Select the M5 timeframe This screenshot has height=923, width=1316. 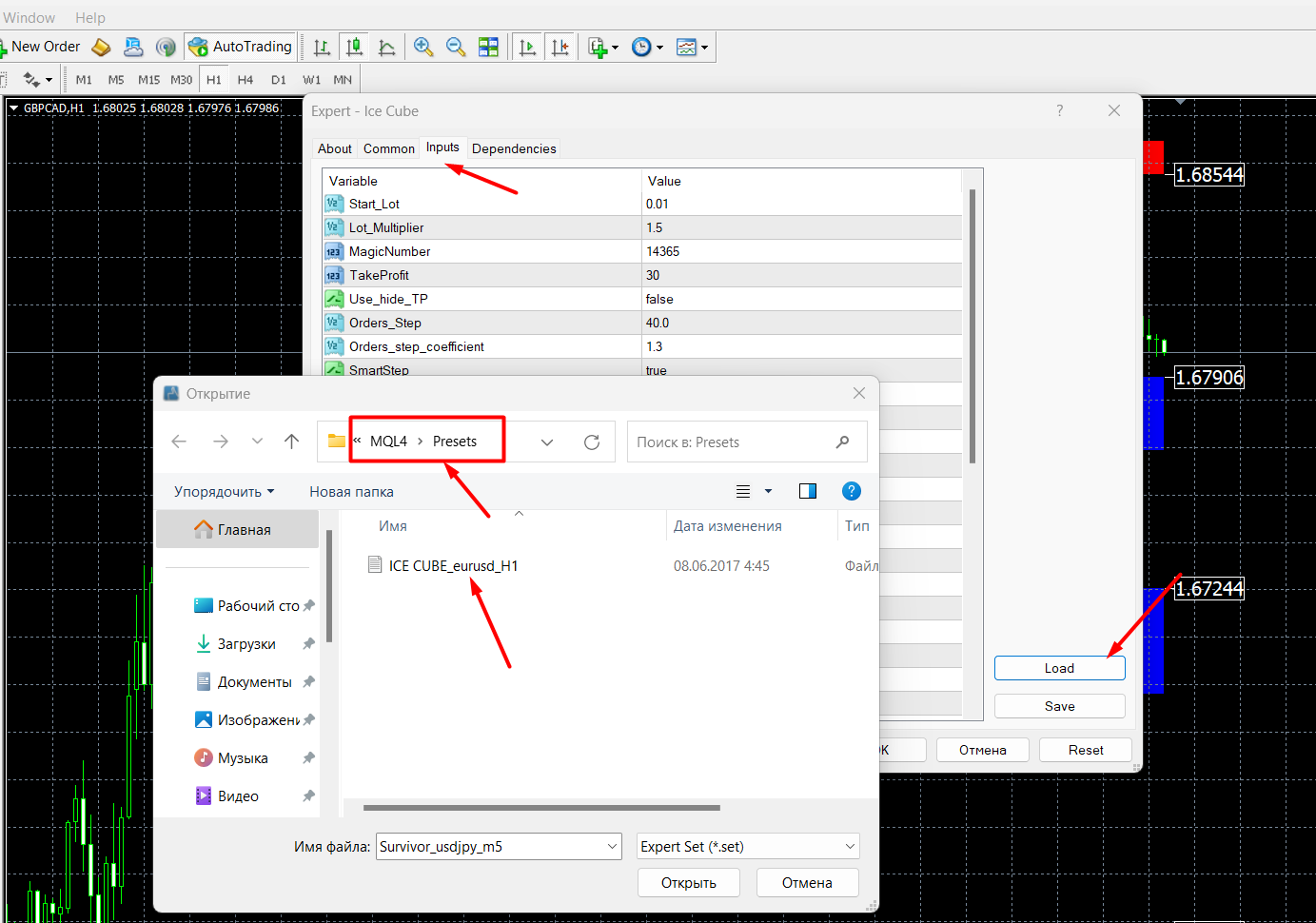click(x=116, y=80)
